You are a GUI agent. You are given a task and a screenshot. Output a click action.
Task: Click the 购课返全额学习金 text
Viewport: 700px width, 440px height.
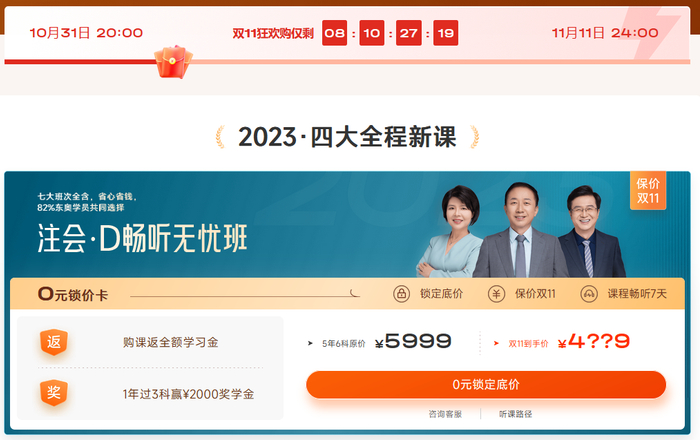click(x=171, y=342)
